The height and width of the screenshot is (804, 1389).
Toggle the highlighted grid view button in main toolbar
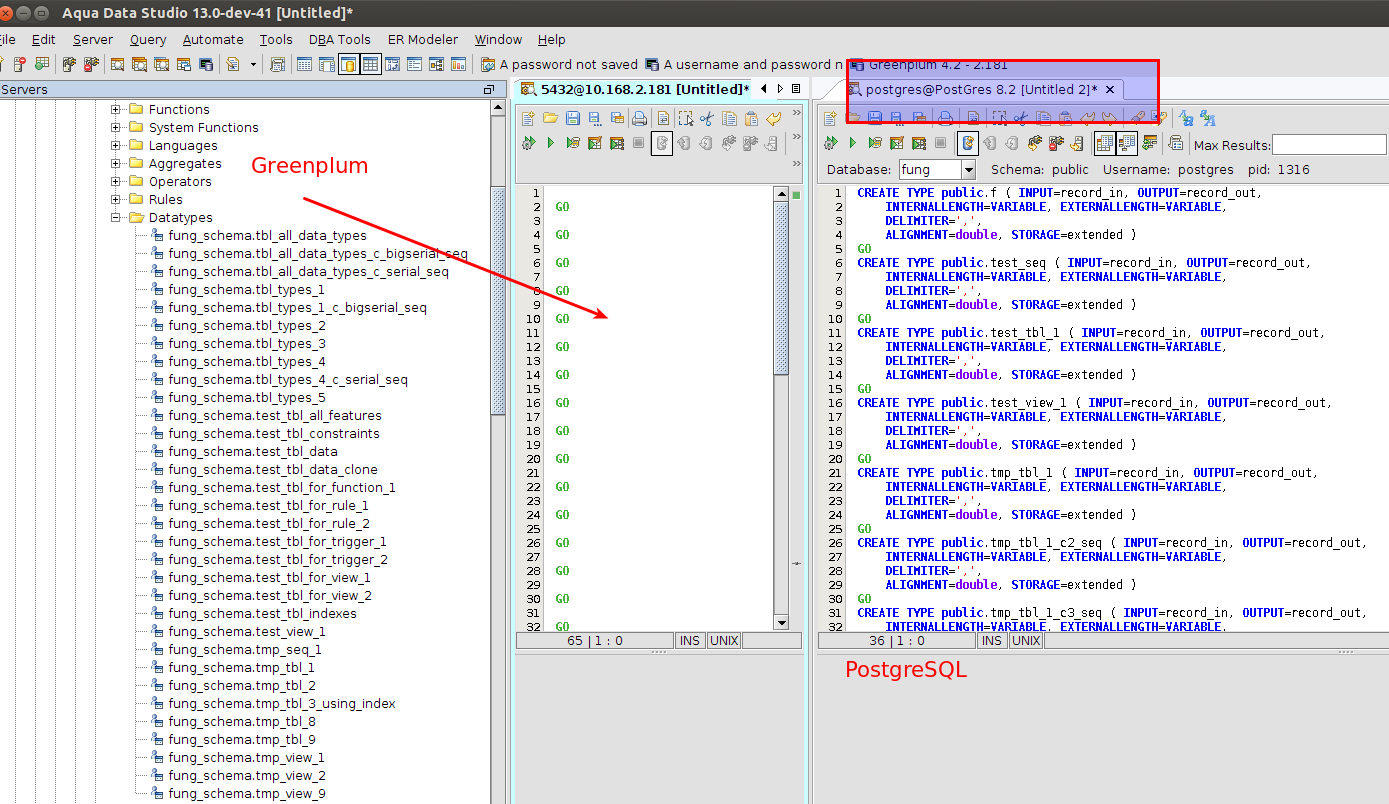pos(370,65)
